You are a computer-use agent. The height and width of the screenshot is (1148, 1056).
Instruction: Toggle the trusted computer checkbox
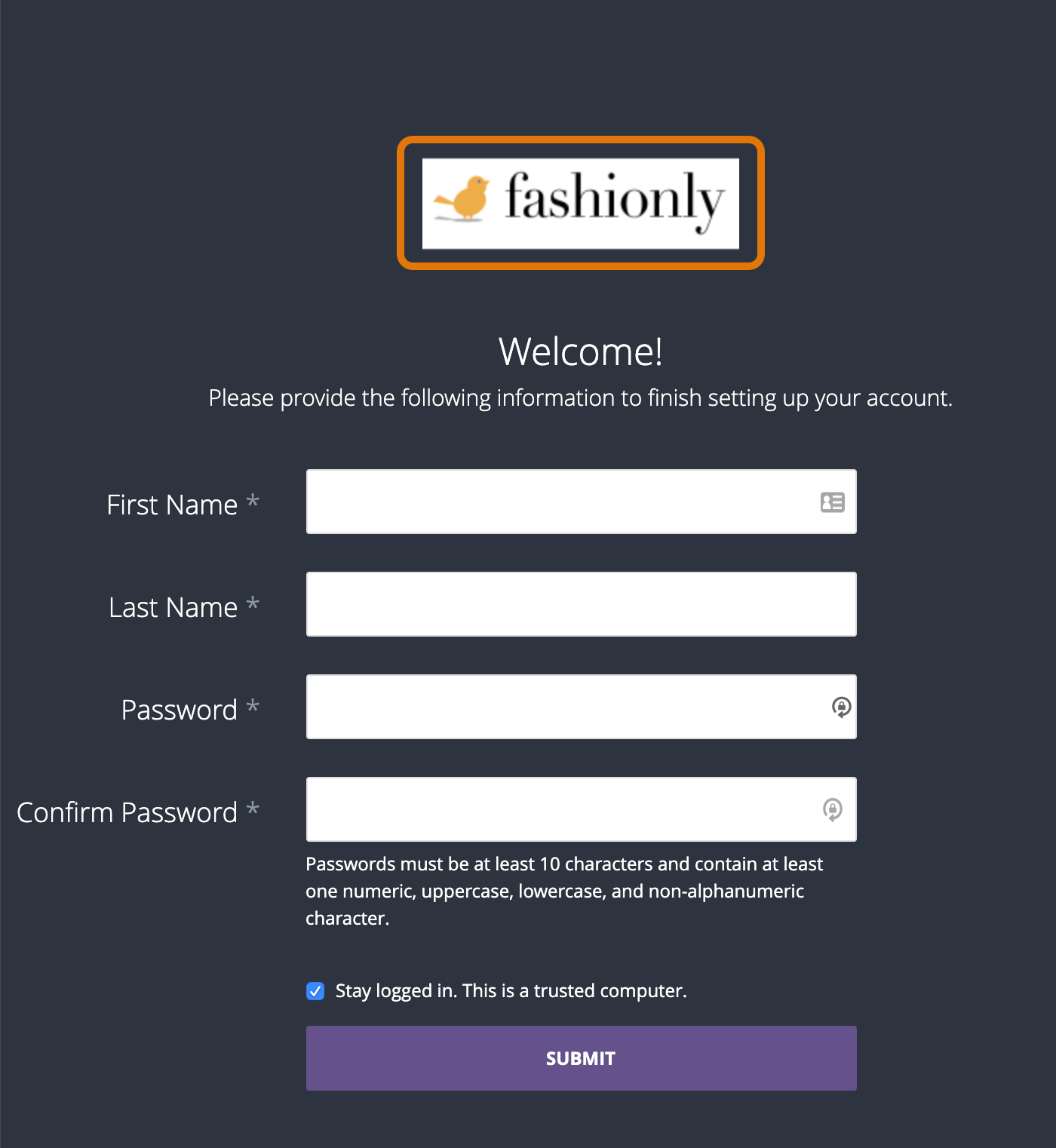tap(315, 991)
